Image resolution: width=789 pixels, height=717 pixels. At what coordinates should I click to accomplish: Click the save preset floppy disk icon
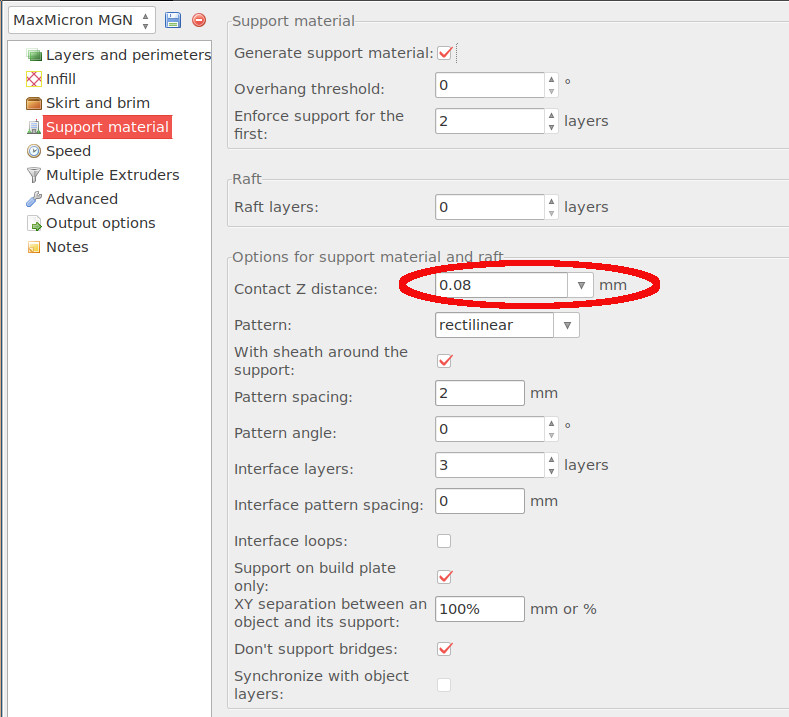point(173,20)
